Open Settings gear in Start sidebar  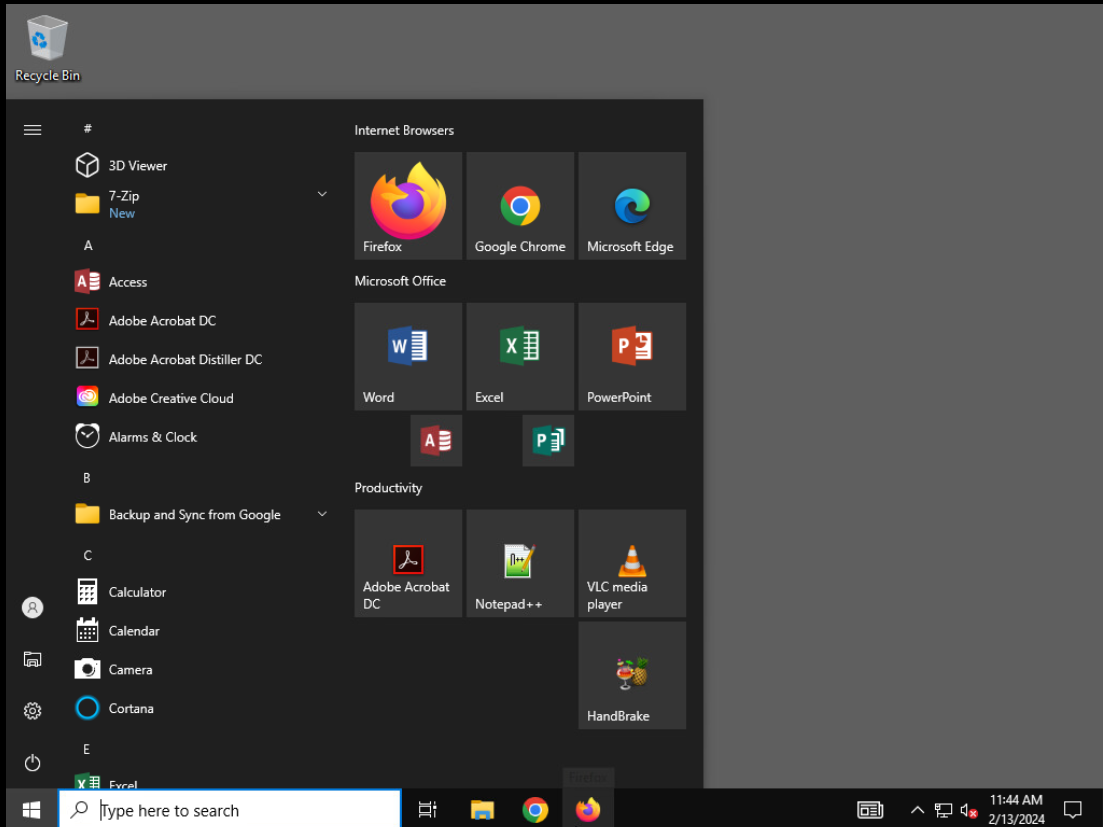pyautogui.click(x=32, y=711)
